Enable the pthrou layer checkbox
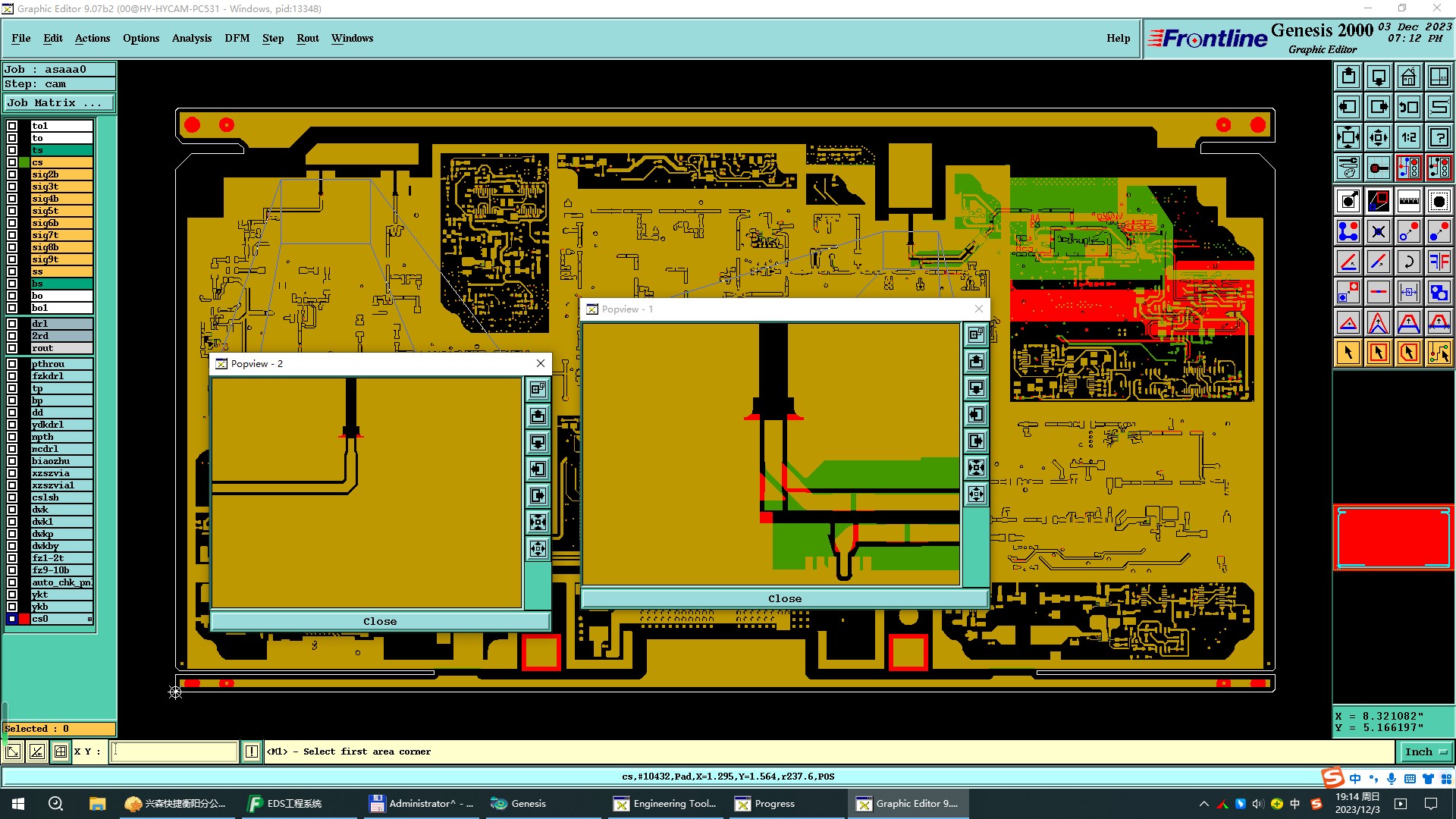The height and width of the screenshot is (819, 1456). [x=12, y=364]
